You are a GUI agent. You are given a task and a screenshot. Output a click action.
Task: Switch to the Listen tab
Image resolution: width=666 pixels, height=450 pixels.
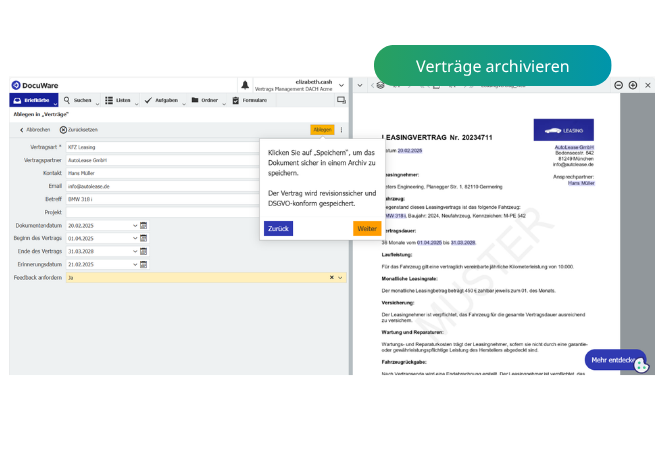click(x=118, y=100)
